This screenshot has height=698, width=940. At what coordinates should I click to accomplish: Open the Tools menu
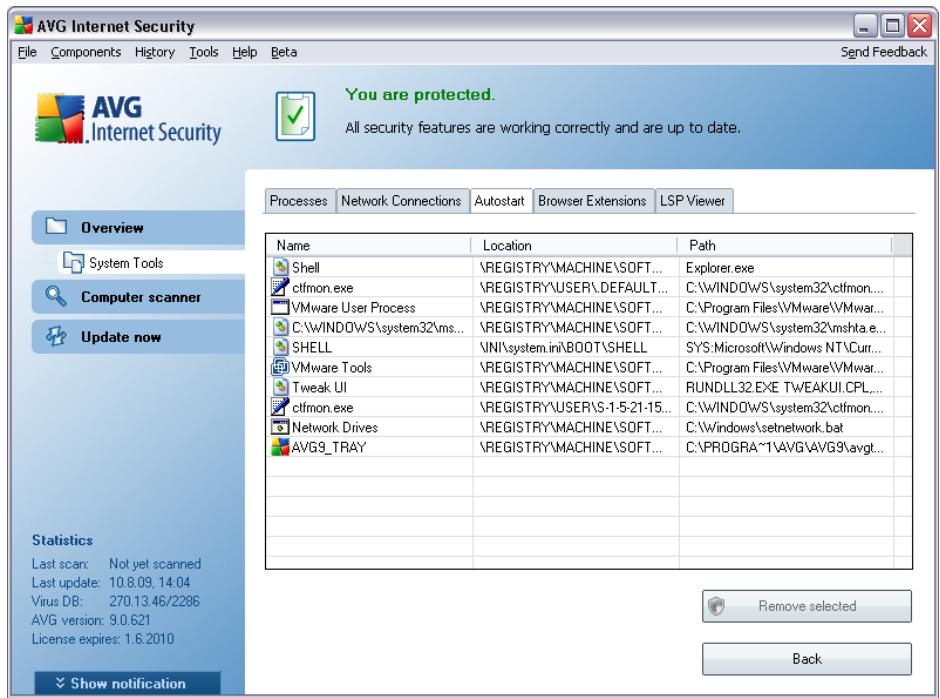click(204, 52)
